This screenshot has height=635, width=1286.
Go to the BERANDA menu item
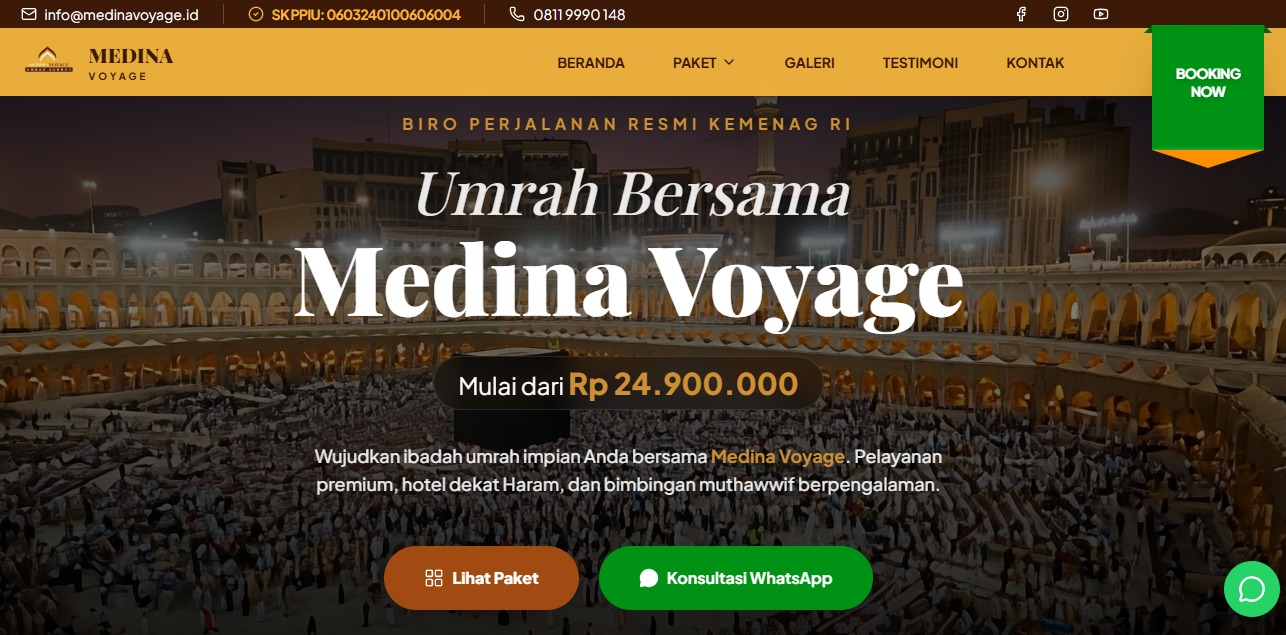pos(591,63)
